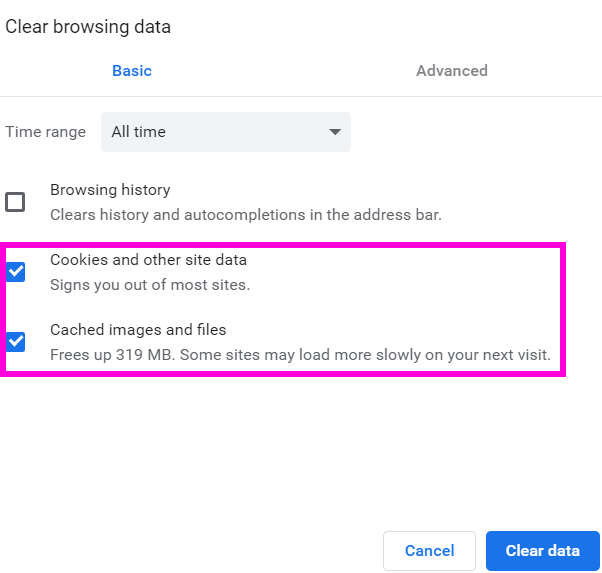
Task: Uncheck Cookies and other site data checkbox
Action: tap(15, 272)
